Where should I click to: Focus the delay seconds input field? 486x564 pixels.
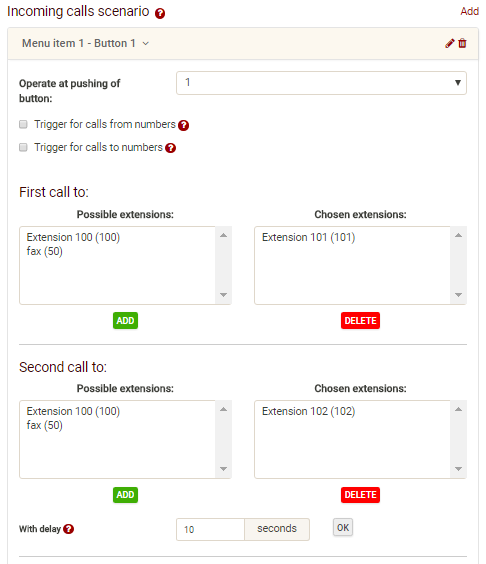pos(210,529)
